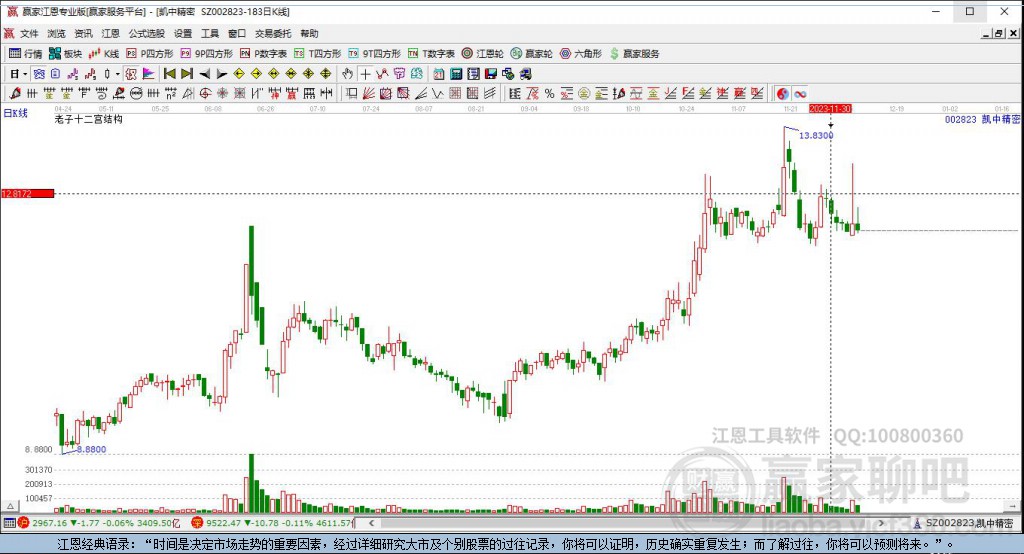1024x554 pixels.
Task: Click the red pen drawing tool
Action: (x=14, y=93)
